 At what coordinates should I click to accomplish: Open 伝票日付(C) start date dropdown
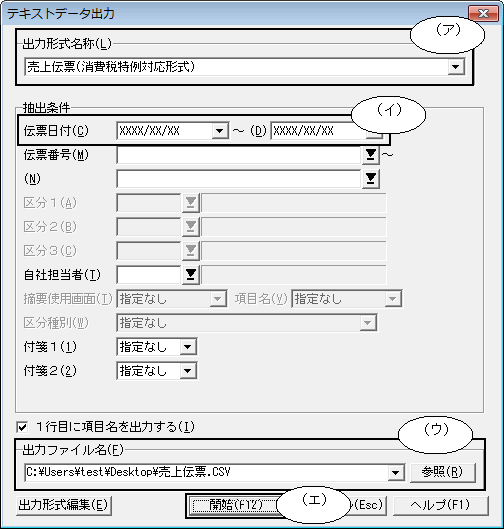[220, 131]
